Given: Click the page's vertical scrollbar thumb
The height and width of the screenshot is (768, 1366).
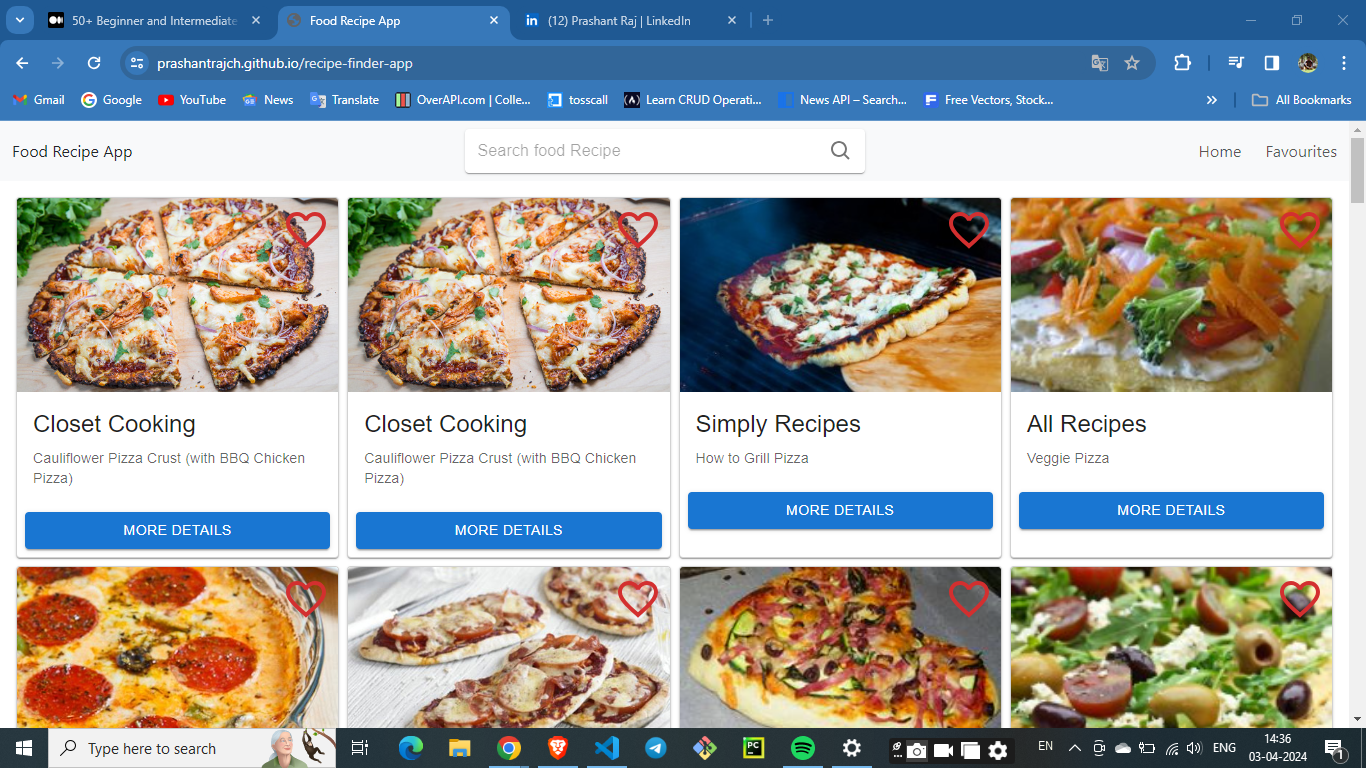Looking at the screenshot, I should tap(1357, 170).
